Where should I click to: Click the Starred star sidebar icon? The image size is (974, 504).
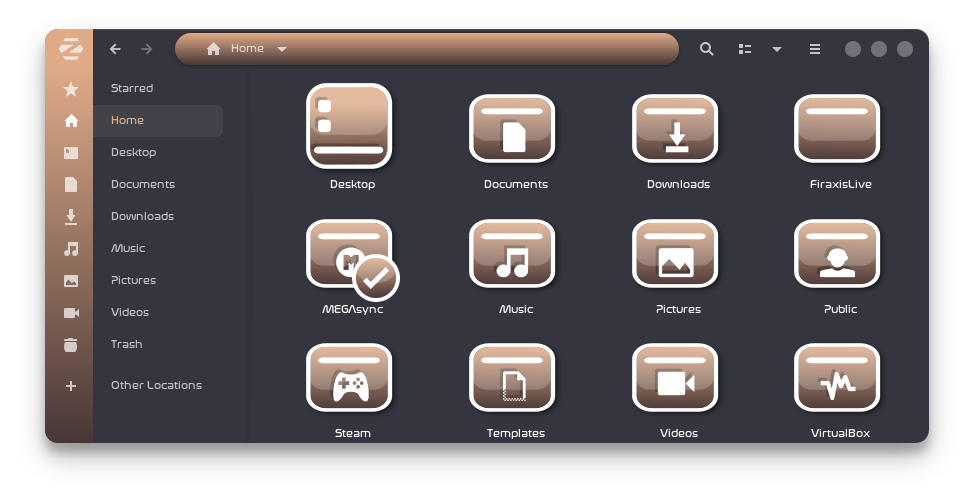(71, 89)
